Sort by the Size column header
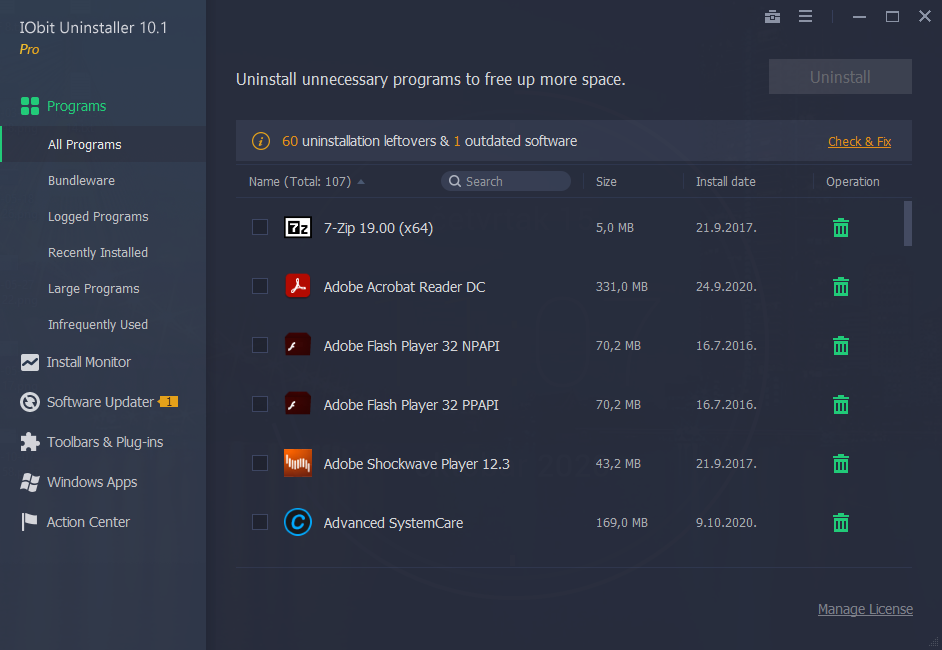This screenshot has height=650, width=942. (606, 181)
